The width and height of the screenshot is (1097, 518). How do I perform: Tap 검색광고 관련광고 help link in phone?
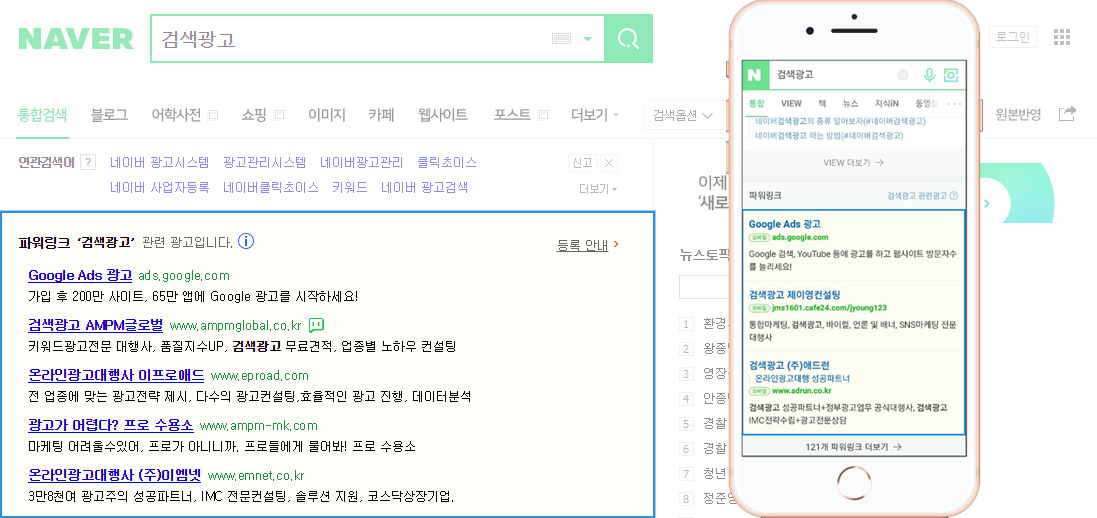click(x=922, y=196)
